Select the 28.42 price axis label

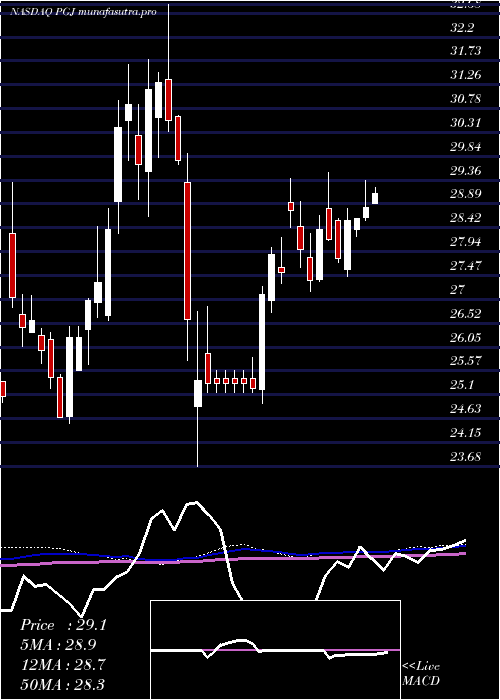click(466, 218)
